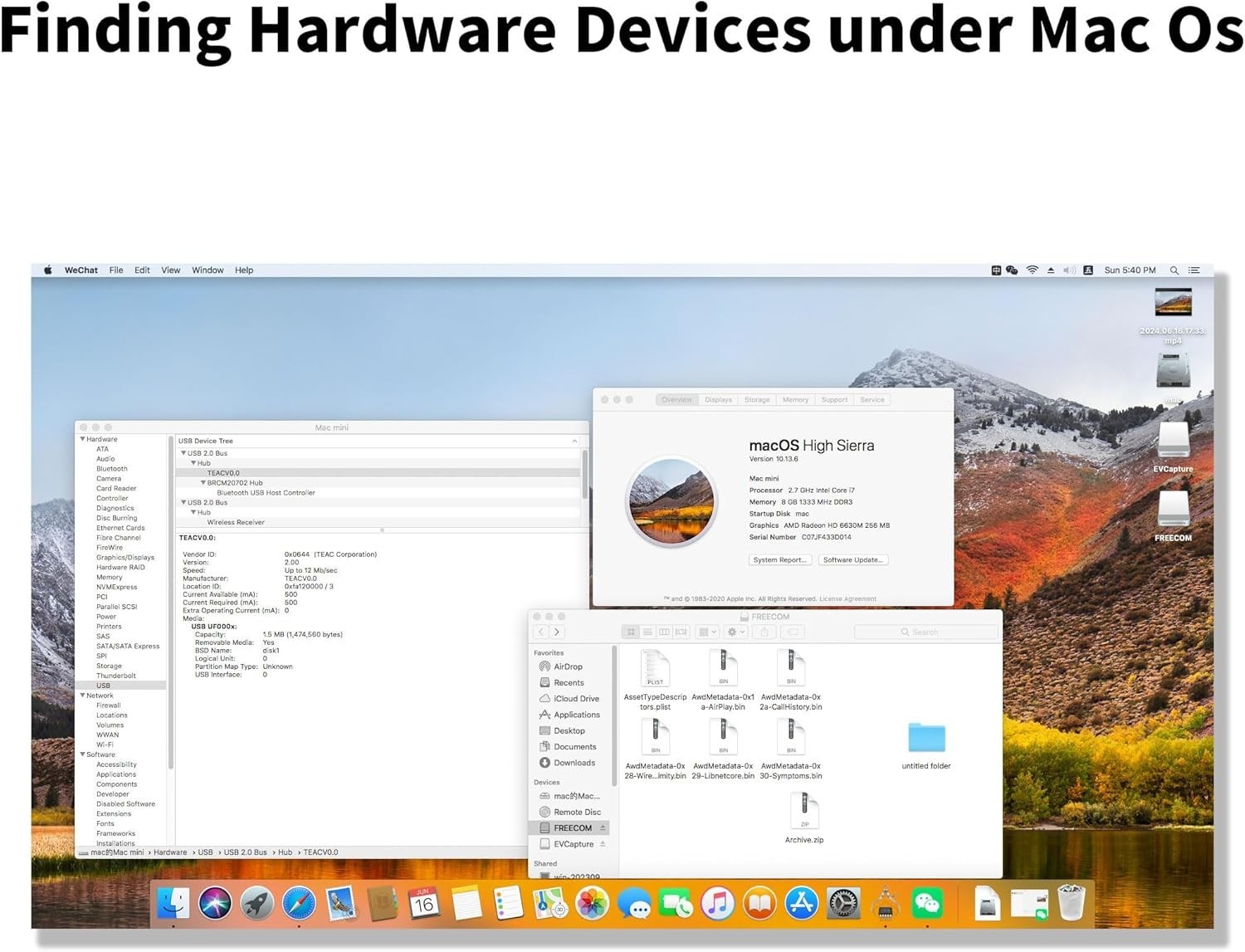Eject the FREECOM drive in Finder sidebar

tap(603, 828)
